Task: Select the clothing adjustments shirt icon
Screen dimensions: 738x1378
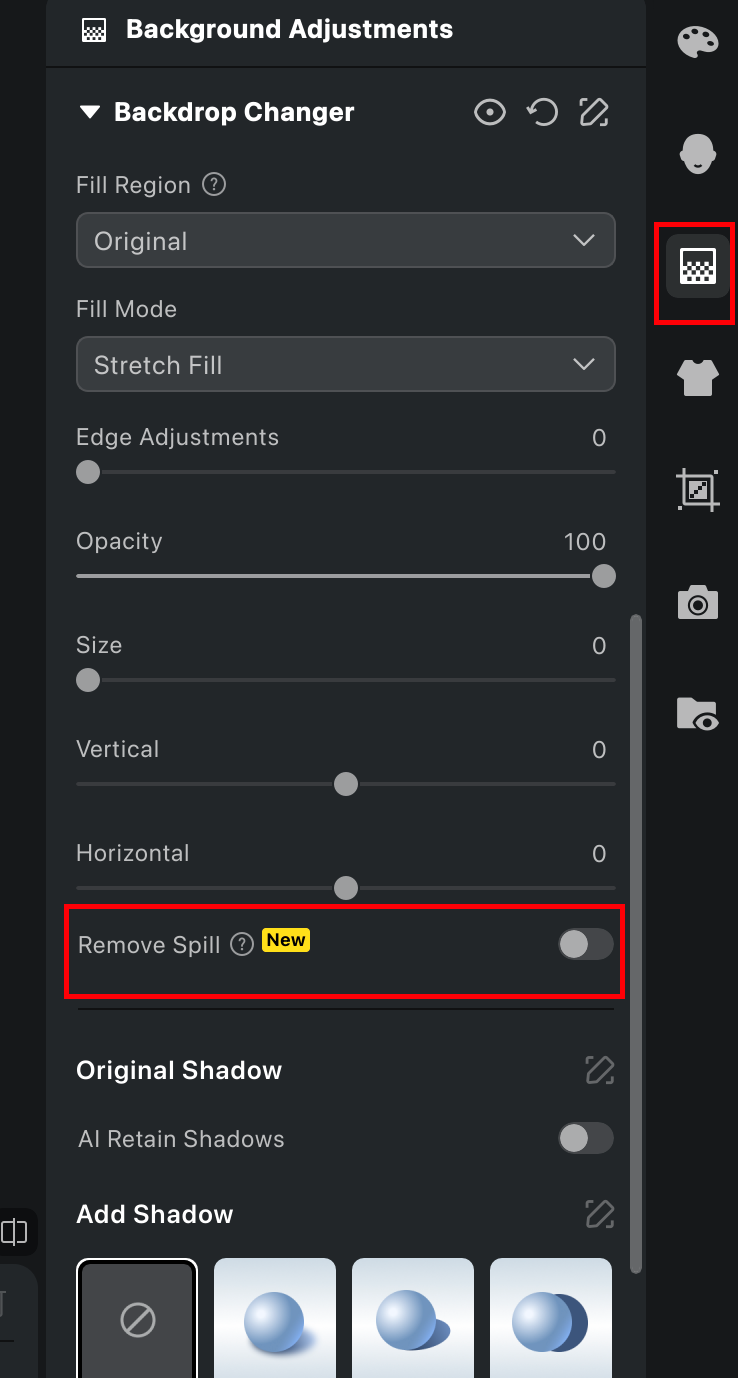Action: tap(697, 378)
